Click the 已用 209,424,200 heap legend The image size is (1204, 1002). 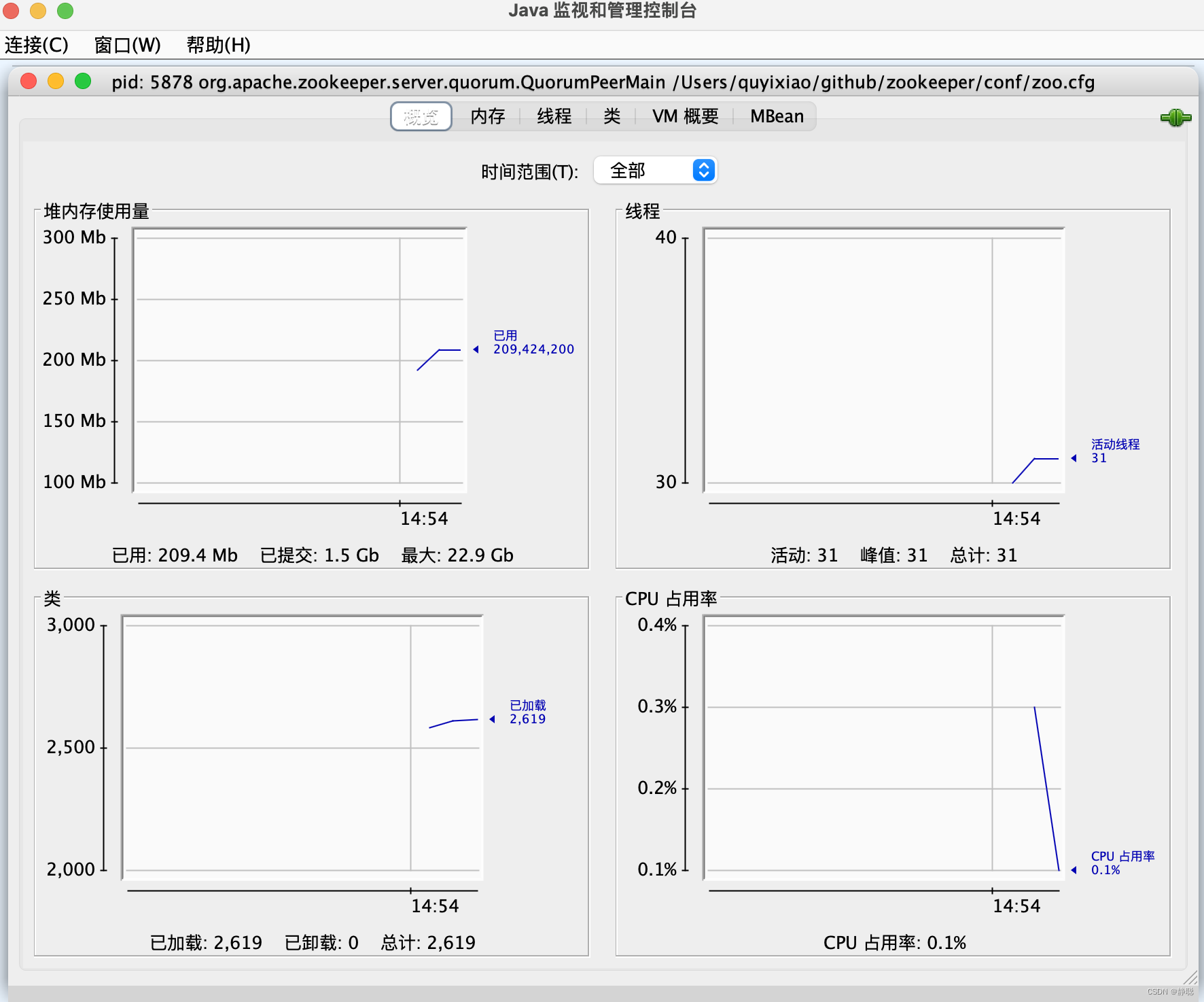coord(533,343)
